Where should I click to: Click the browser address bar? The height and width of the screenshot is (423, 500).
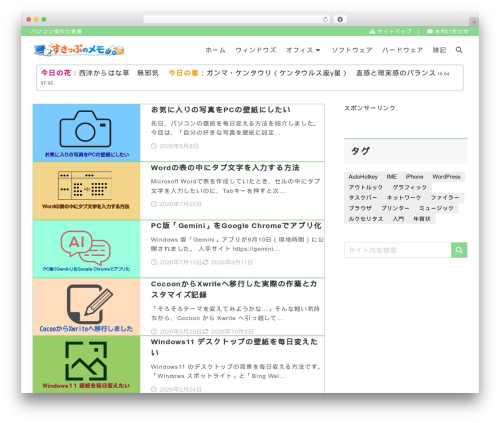coord(236,20)
